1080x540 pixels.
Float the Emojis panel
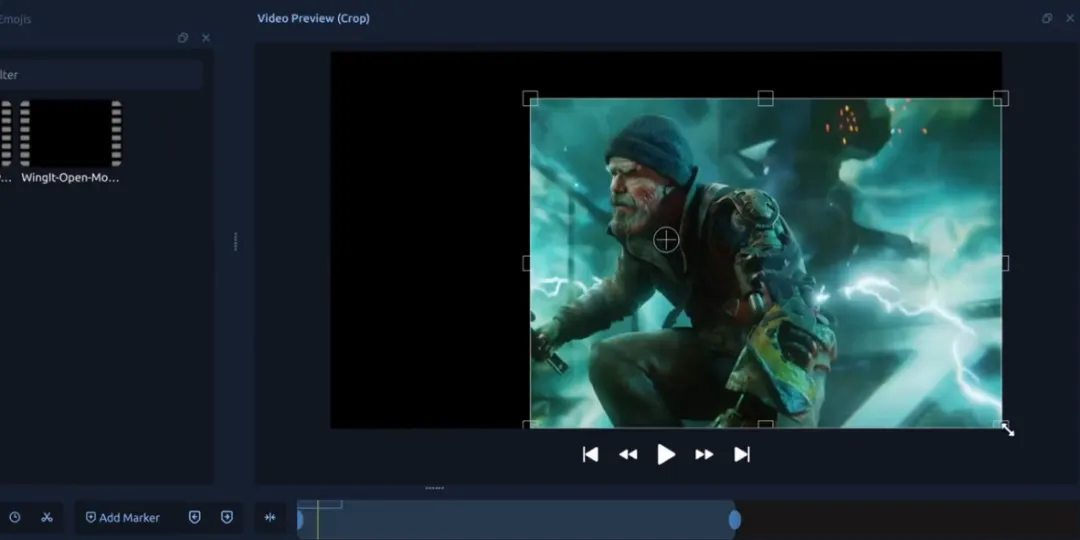(x=183, y=38)
